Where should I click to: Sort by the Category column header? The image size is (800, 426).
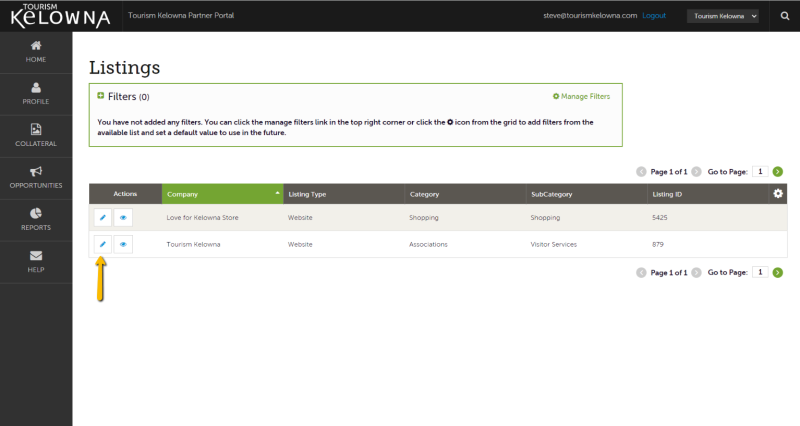465,194
